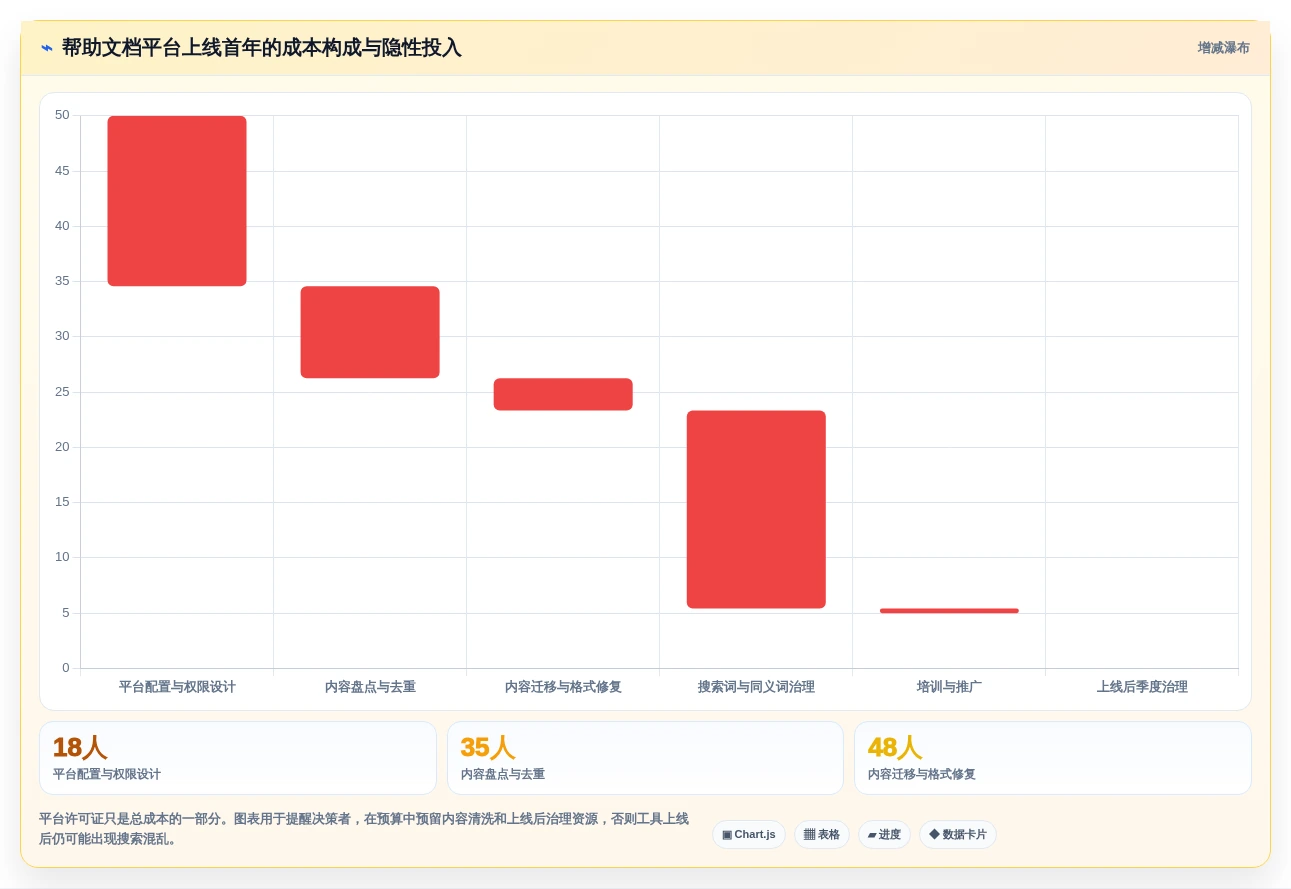
Task: Click the red bar for 平台配置与权限设计
Action: coord(177,201)
